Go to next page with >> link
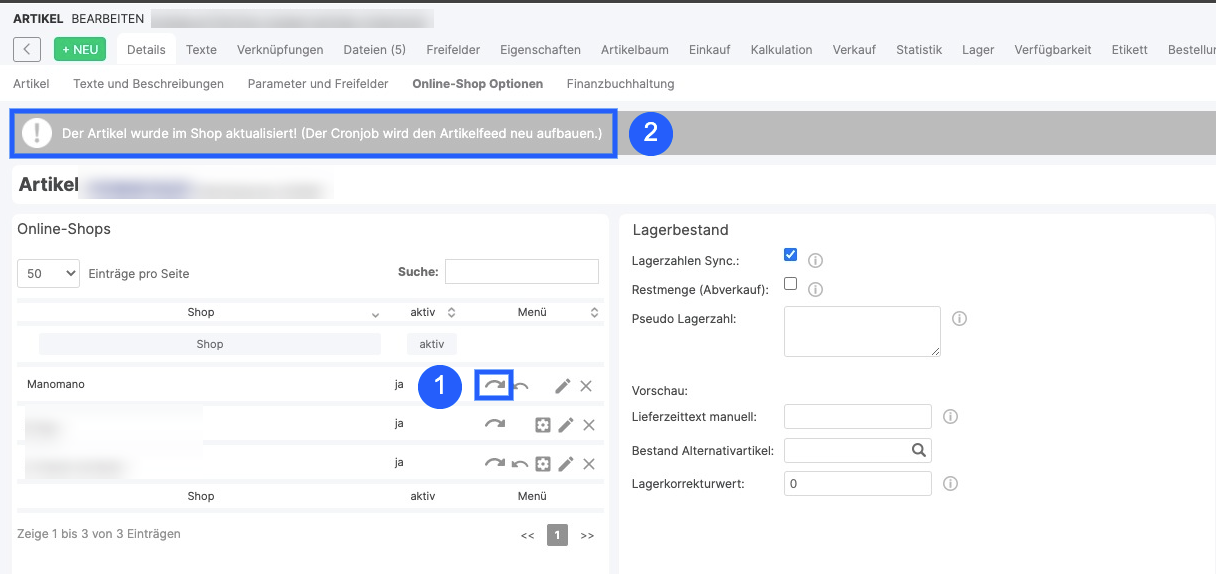The width and height of the screenshot is (1216, 574). point(587,536)
